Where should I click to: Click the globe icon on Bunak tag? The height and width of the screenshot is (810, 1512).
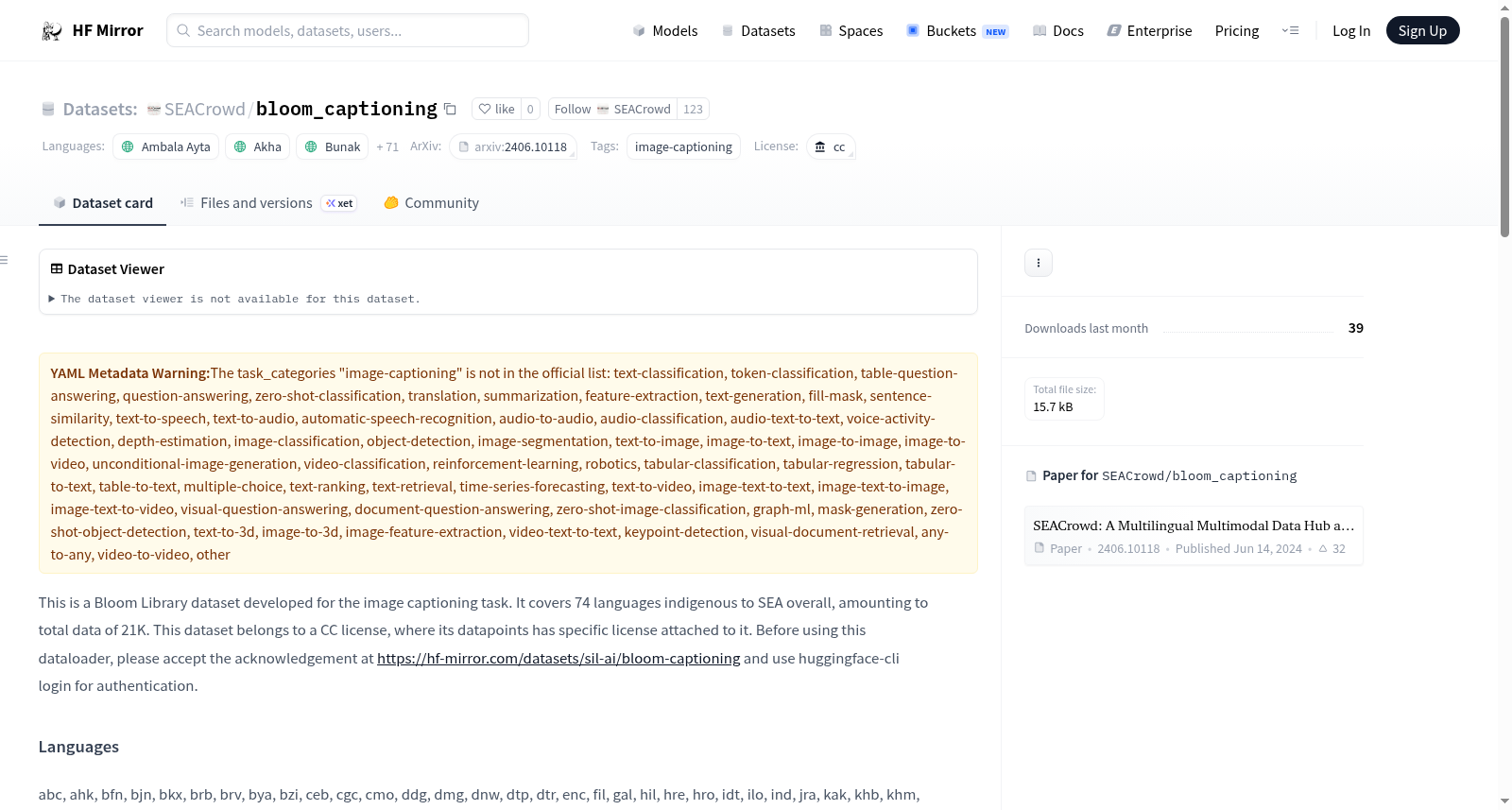[x=311, y=147]
